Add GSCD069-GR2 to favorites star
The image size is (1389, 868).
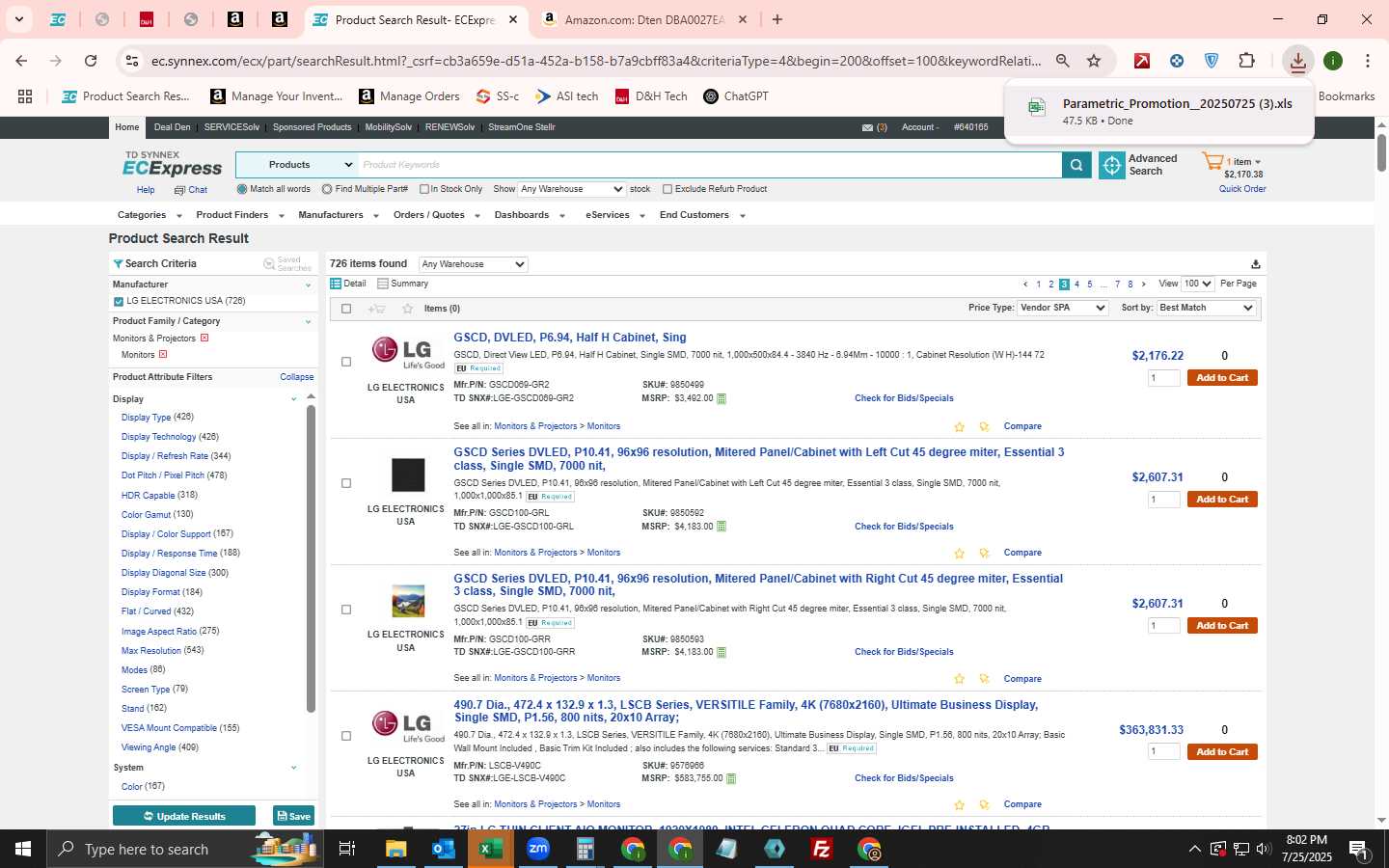[959, 426]
